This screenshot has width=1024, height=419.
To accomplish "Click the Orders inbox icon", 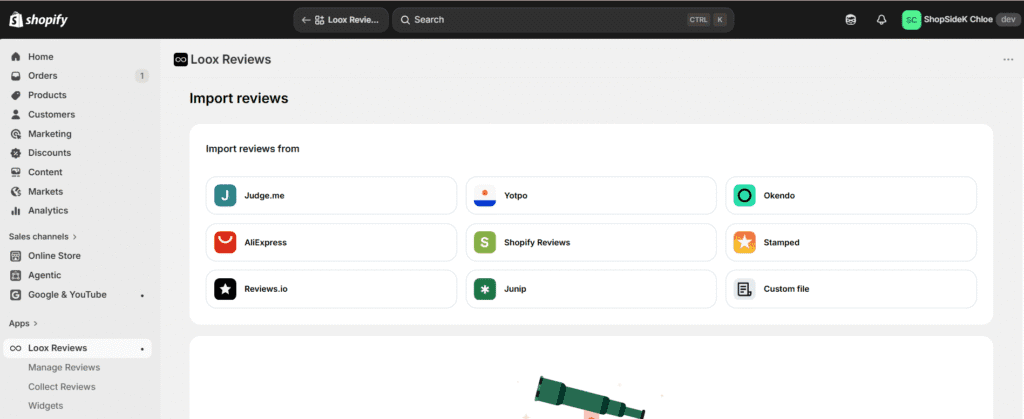I will (16, 76).
